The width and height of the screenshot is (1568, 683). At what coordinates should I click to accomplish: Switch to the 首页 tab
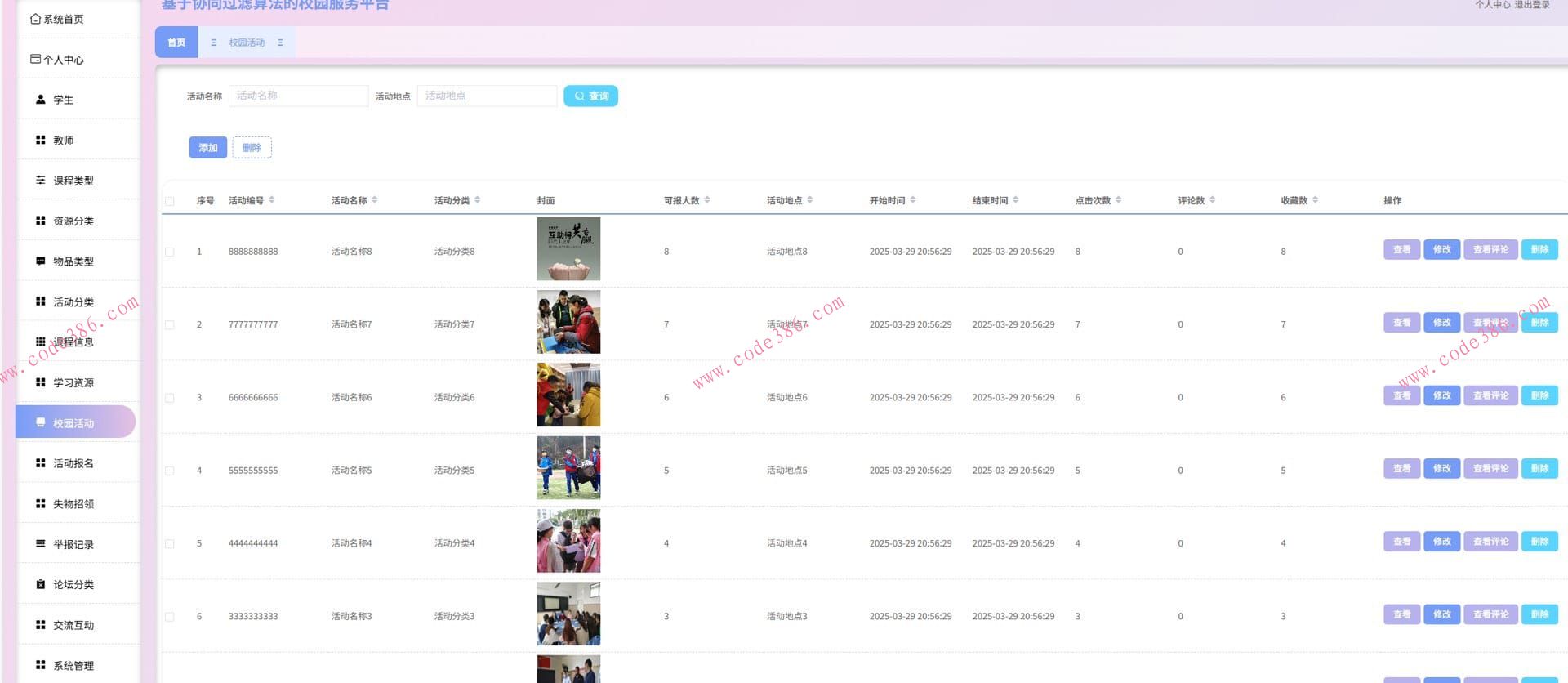point(176,42)
